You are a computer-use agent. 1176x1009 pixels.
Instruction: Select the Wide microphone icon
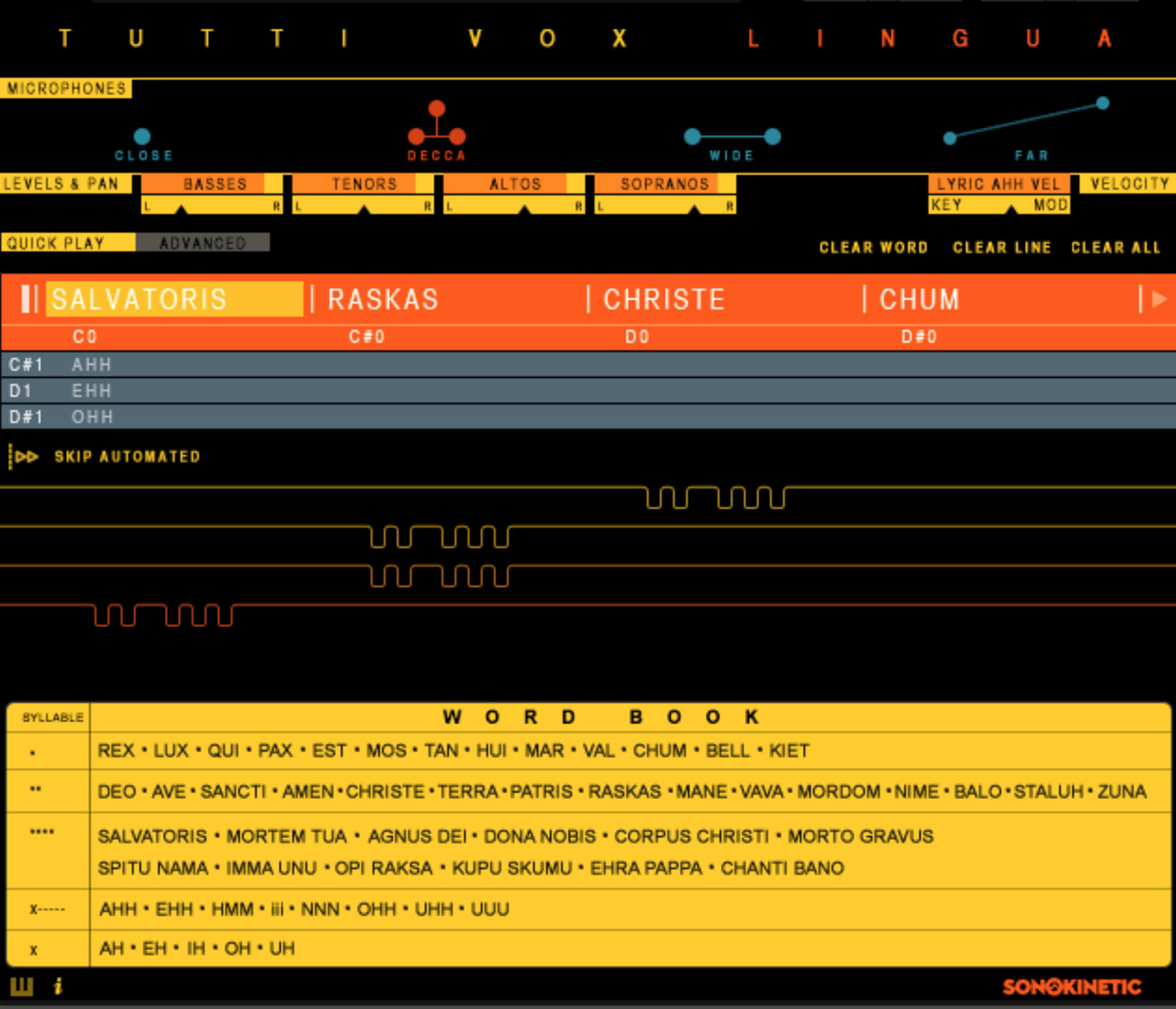[732, 137]
